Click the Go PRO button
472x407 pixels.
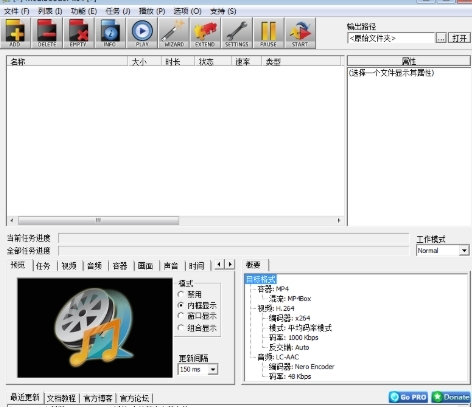(x=409, y=397)
